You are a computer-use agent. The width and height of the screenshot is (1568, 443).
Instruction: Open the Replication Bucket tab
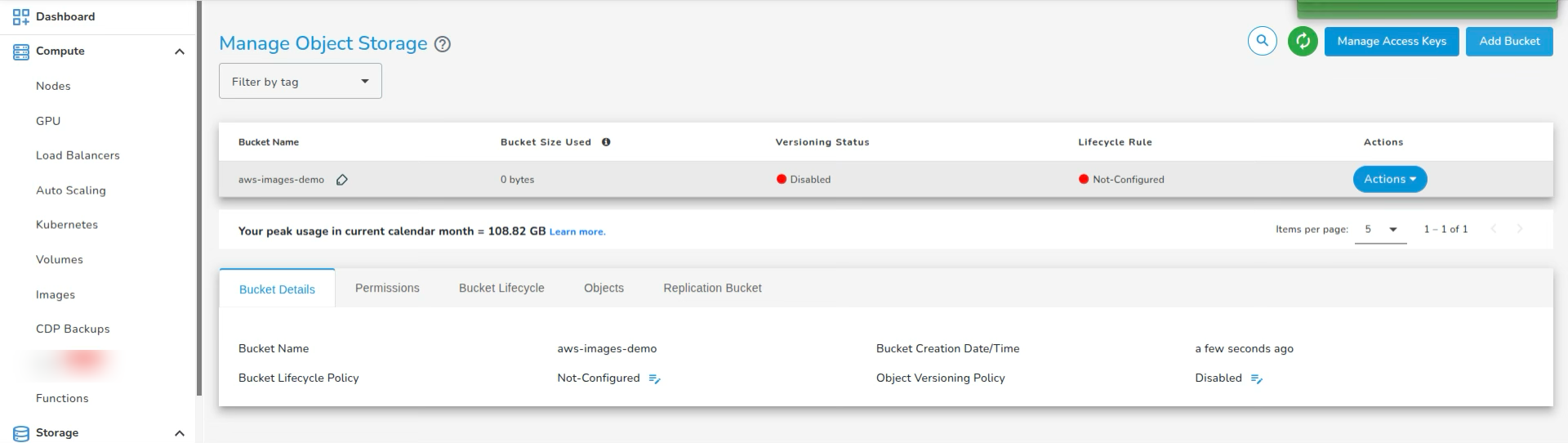click(712, 288)
